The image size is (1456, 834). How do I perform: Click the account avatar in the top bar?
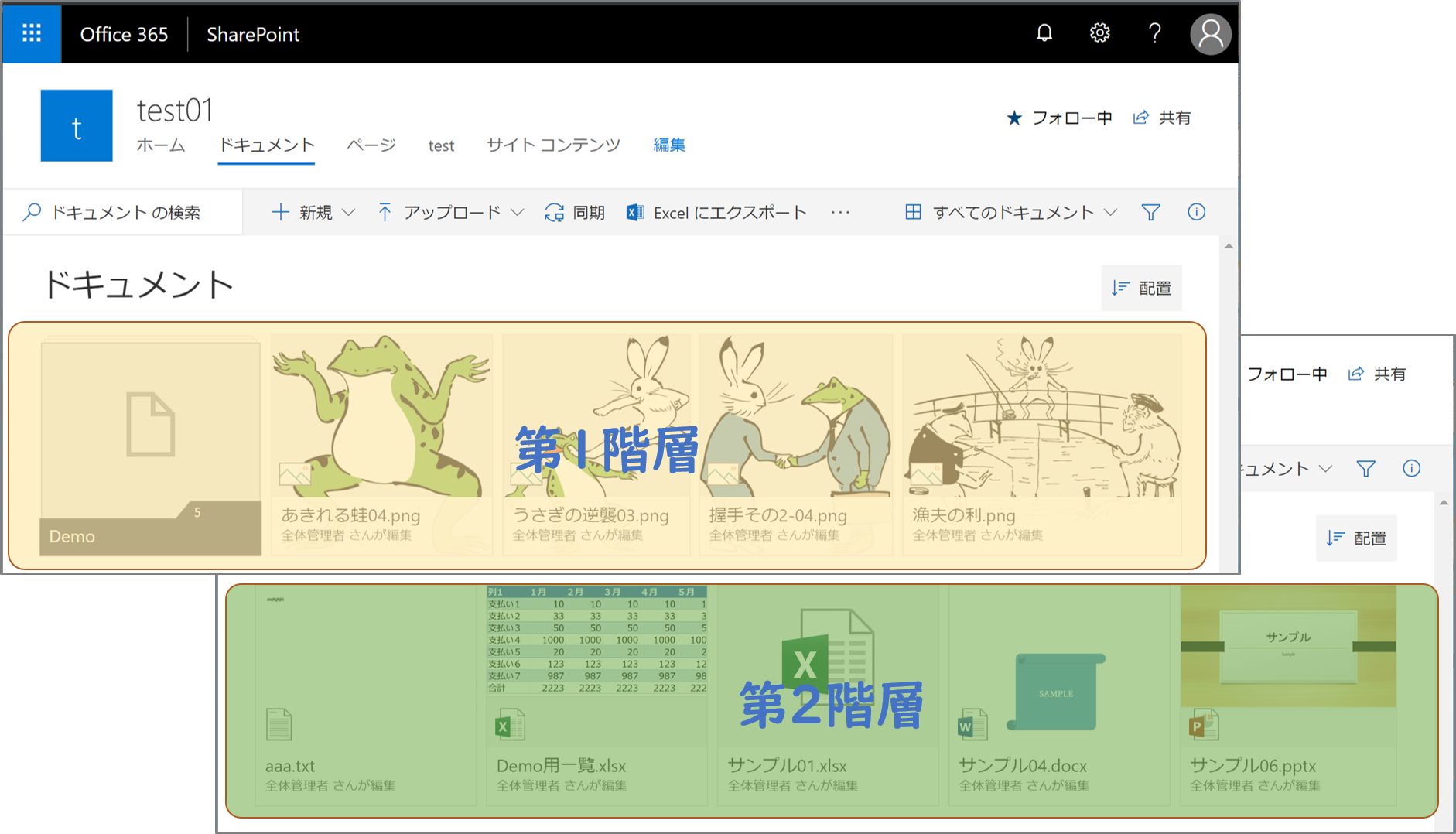[1211, 33]
